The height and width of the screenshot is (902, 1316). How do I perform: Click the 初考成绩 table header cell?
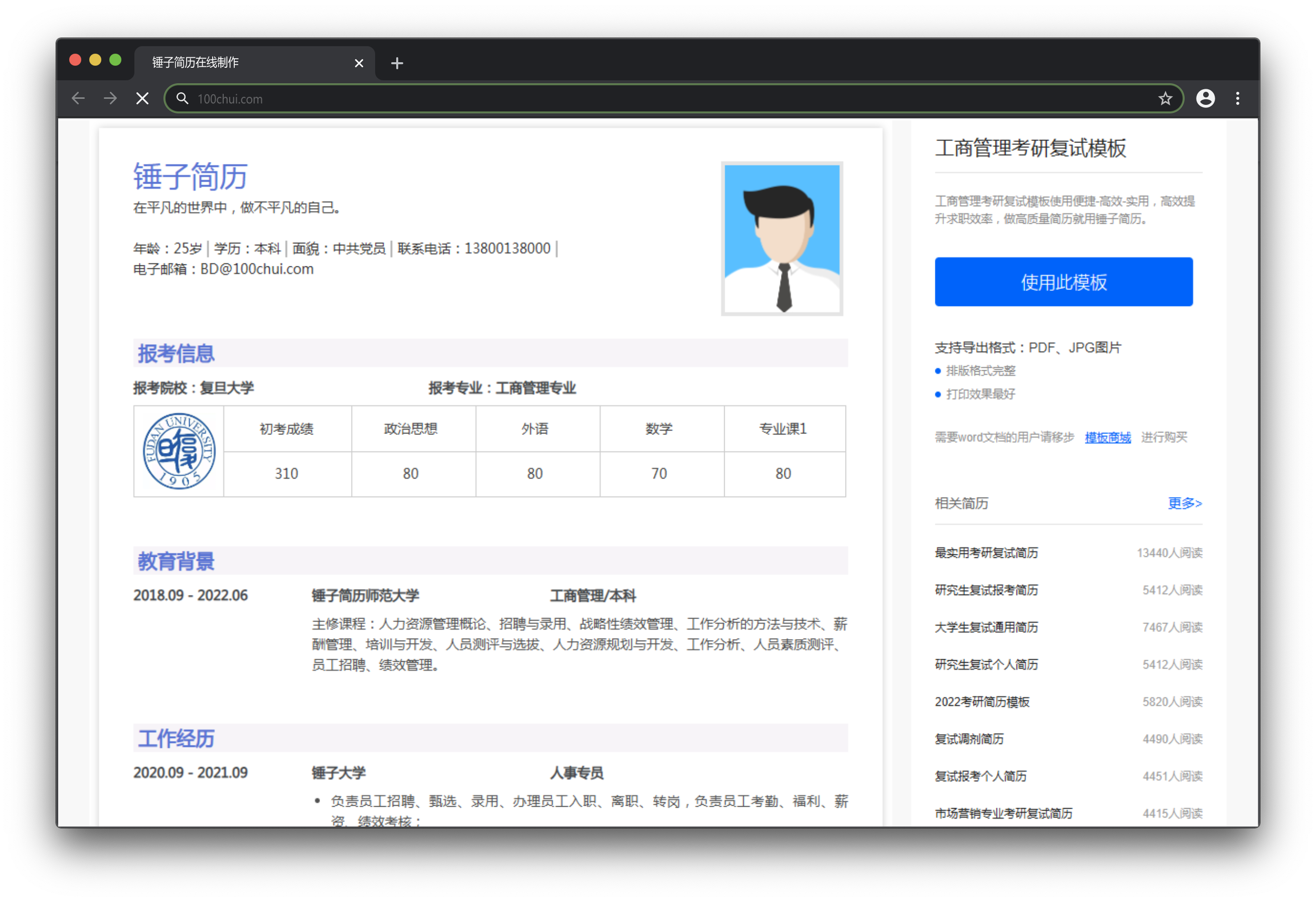(x=287, y=429)
